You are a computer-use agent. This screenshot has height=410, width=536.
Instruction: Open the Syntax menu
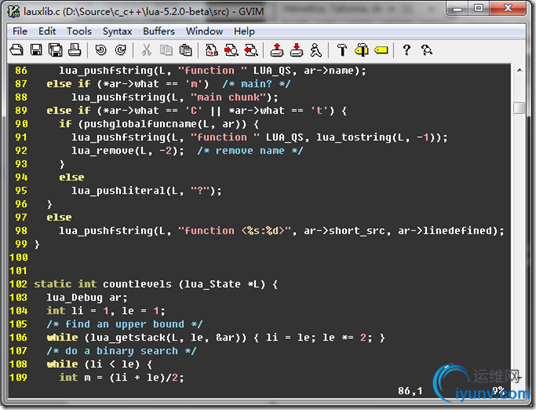117,31
